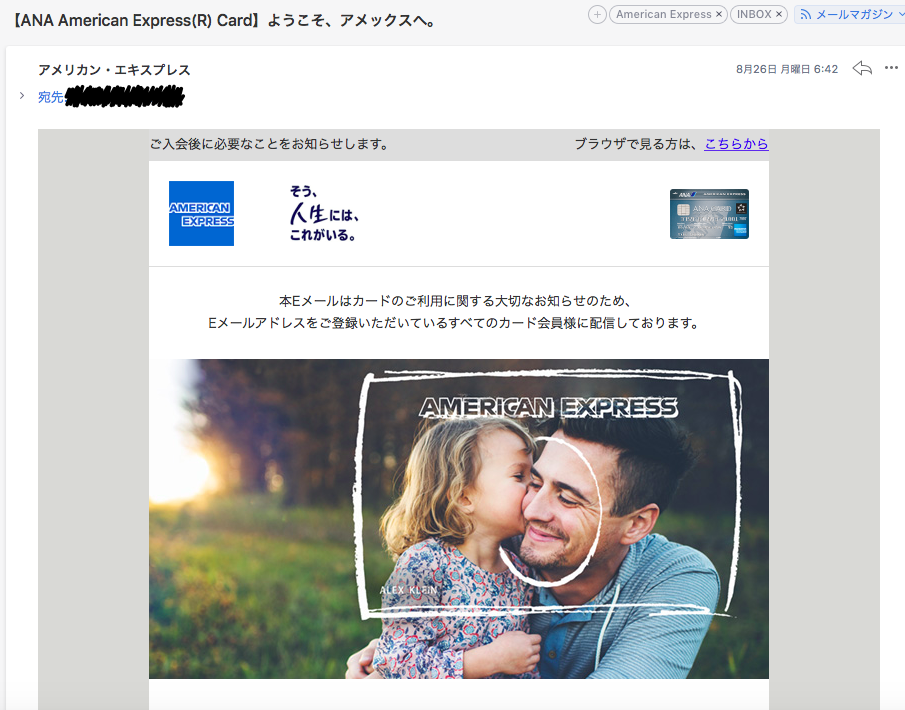Remove the American Express tag
The width and height of the screenshot is (905, 710).
719,14
